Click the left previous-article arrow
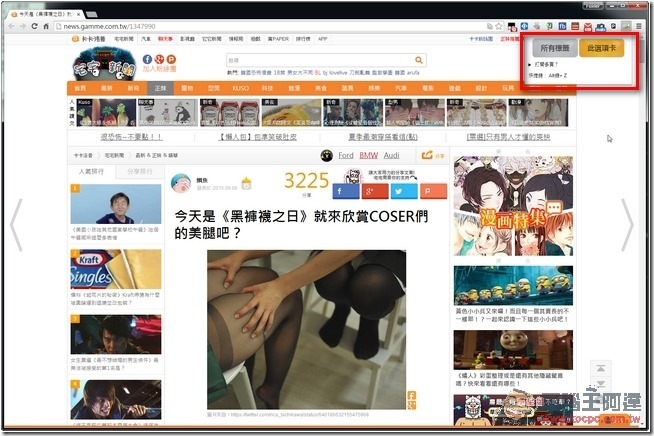This screenshot has height=436, width=654. pos(16,225)
